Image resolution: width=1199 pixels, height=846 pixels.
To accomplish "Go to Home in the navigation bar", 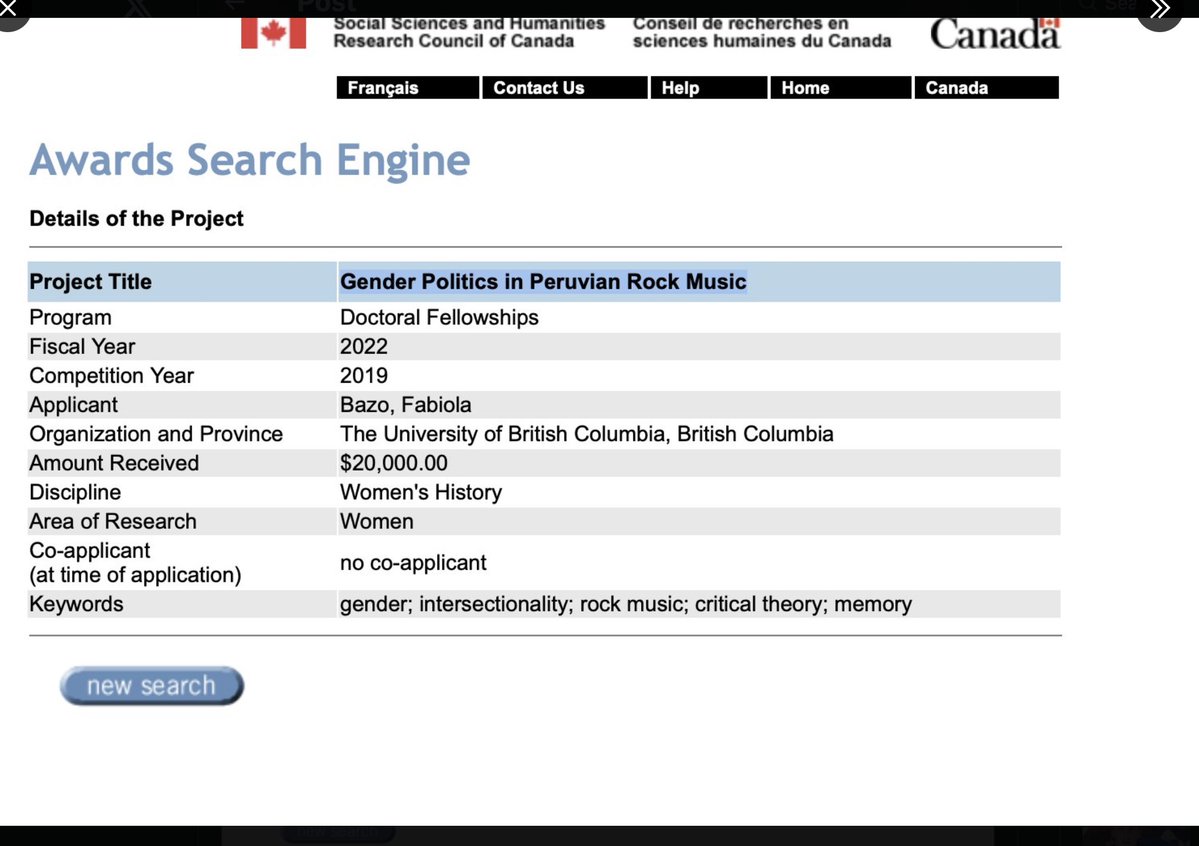I will point(805,88).
